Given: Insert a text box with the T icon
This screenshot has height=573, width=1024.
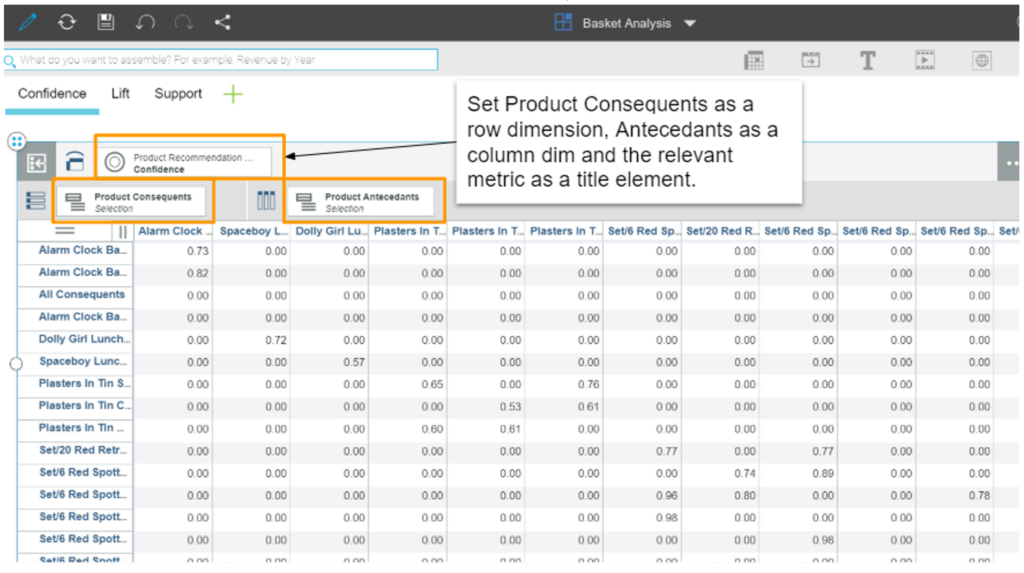Looking at the screenshot, I should point(867,61).
